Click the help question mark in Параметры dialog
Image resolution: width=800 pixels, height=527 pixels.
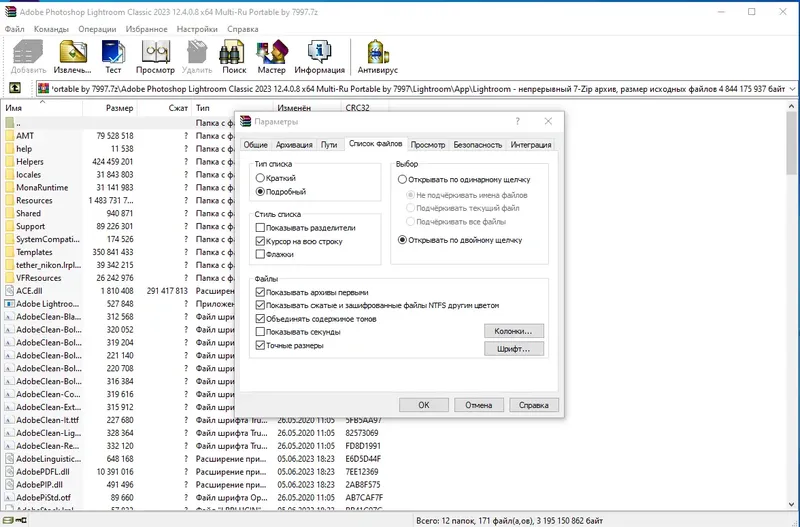(517, 121)
